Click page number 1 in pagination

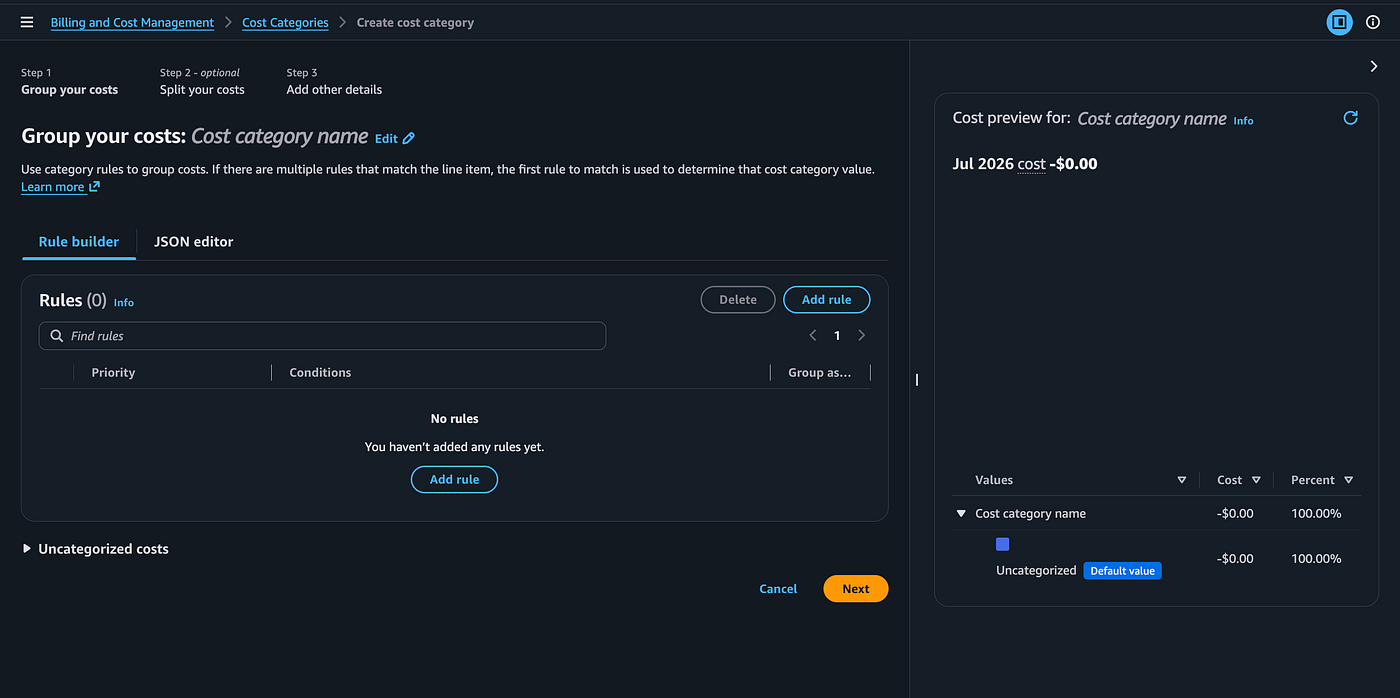point(837,336)
